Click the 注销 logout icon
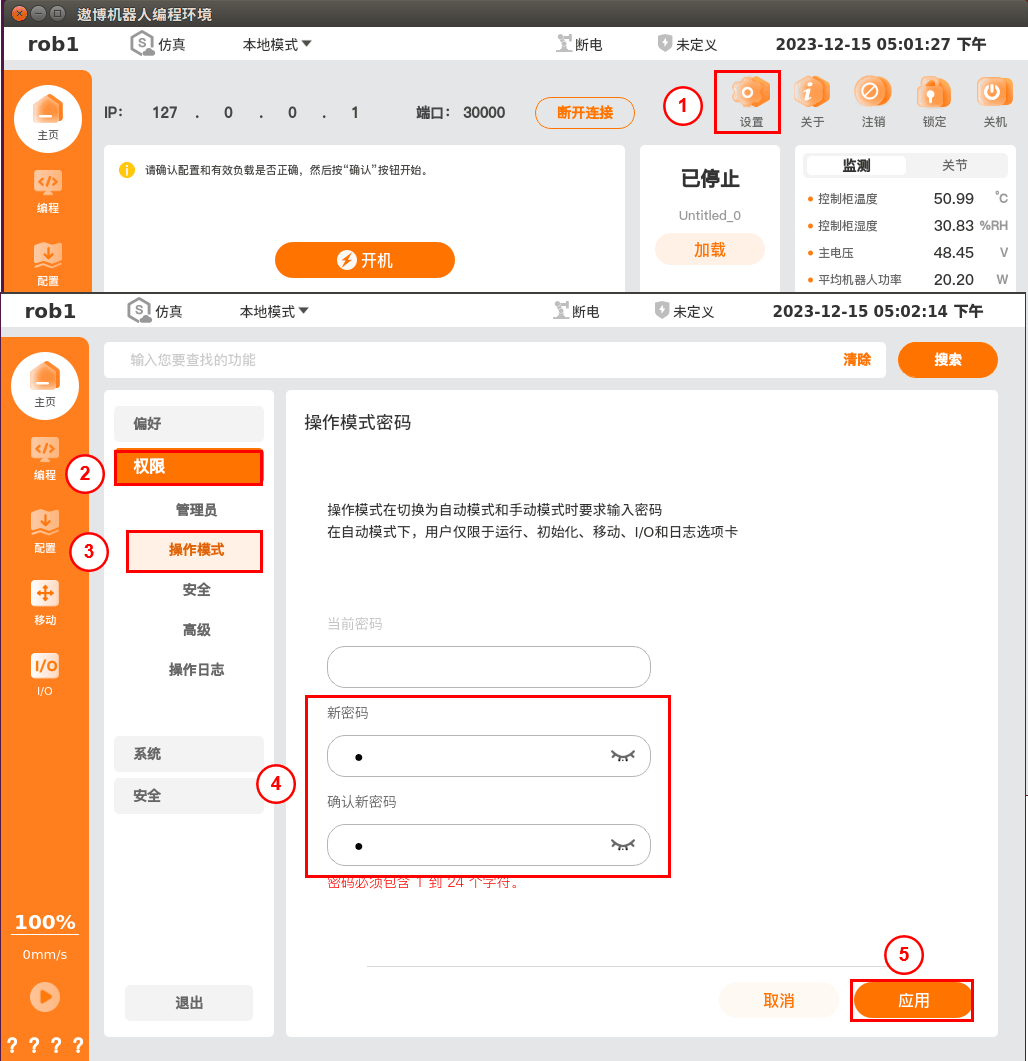 coord(872,93)
